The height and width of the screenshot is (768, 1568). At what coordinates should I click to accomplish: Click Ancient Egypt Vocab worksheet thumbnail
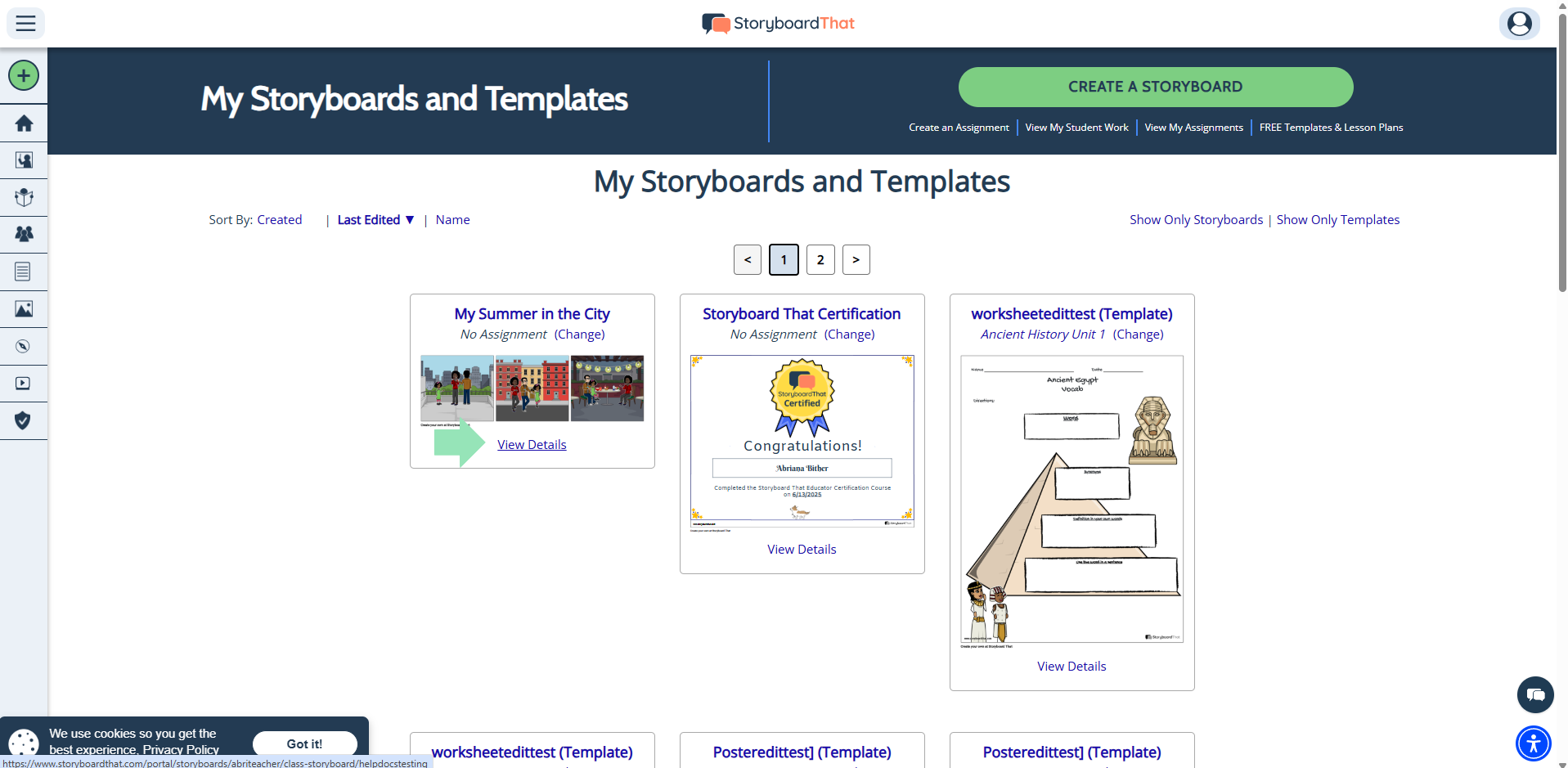coord(1072,499)
